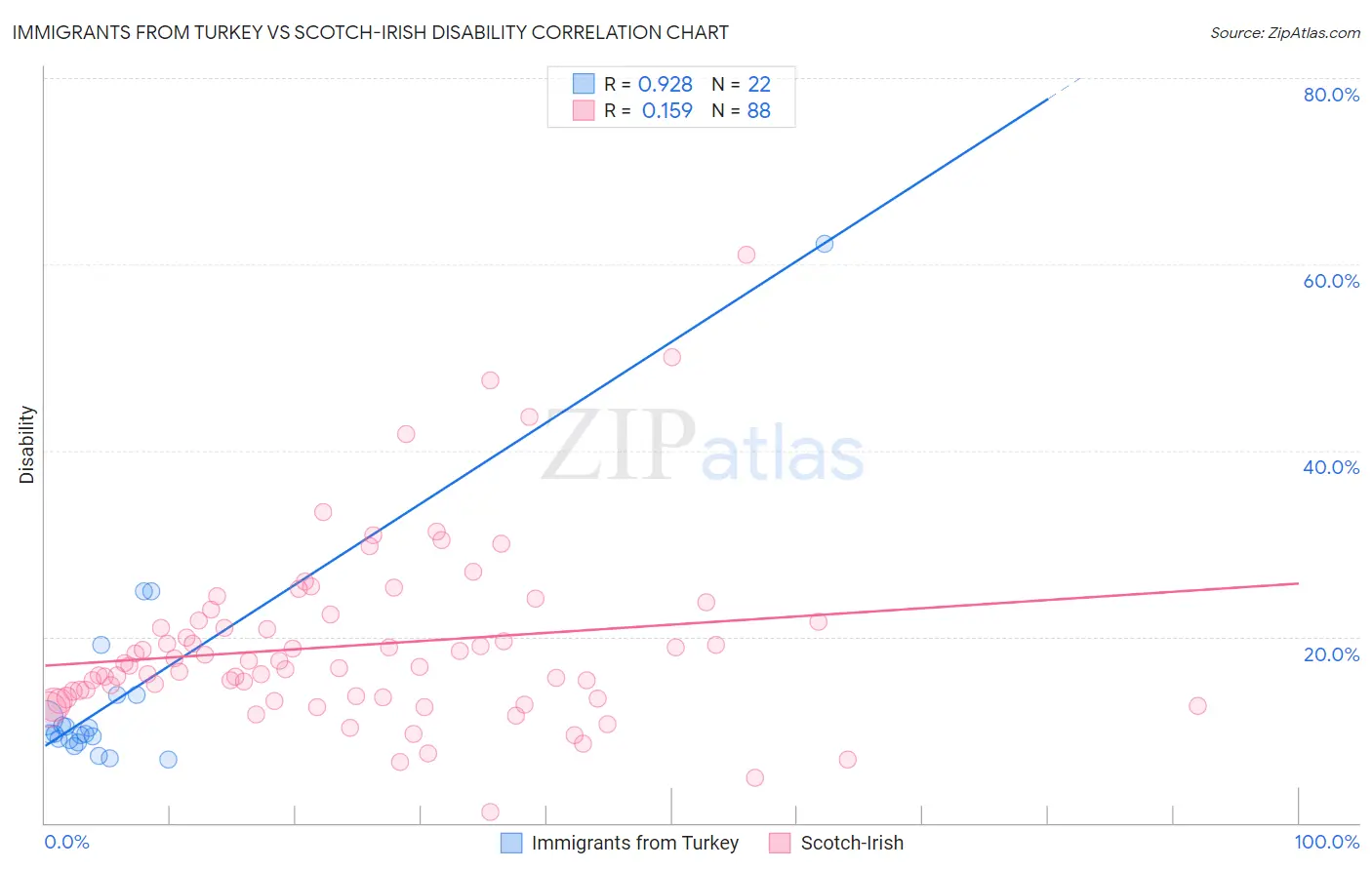The height and width of the screenshot is (870, 1372).
Task: Click the blue legend swatch for Immigrants from Turkey
Action: click(x=511, y=843)
